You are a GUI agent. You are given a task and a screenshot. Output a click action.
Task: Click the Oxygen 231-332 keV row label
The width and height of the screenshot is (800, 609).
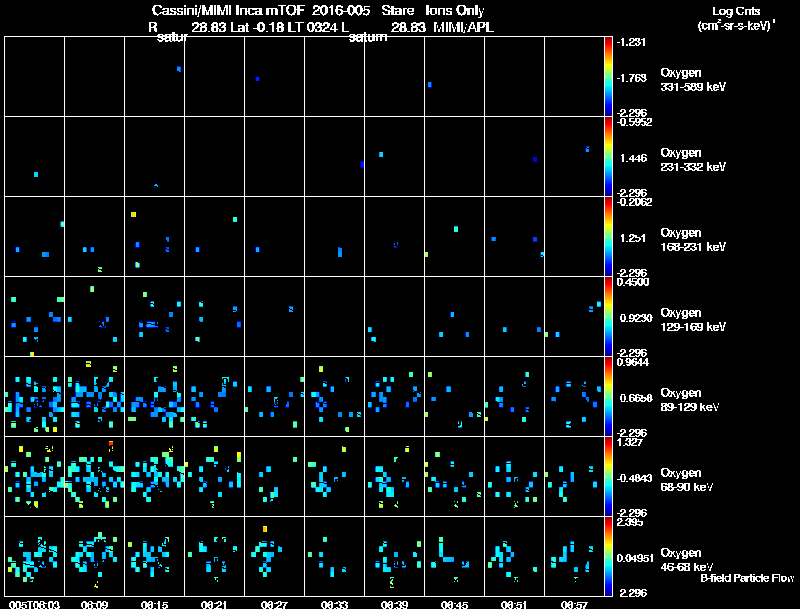click(693, 160)
